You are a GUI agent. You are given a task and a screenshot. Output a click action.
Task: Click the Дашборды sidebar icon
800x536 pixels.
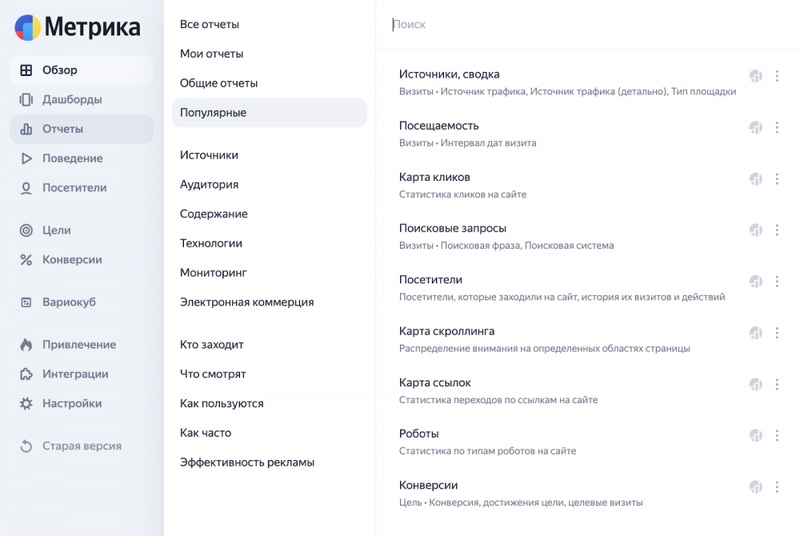coord(26,99)
